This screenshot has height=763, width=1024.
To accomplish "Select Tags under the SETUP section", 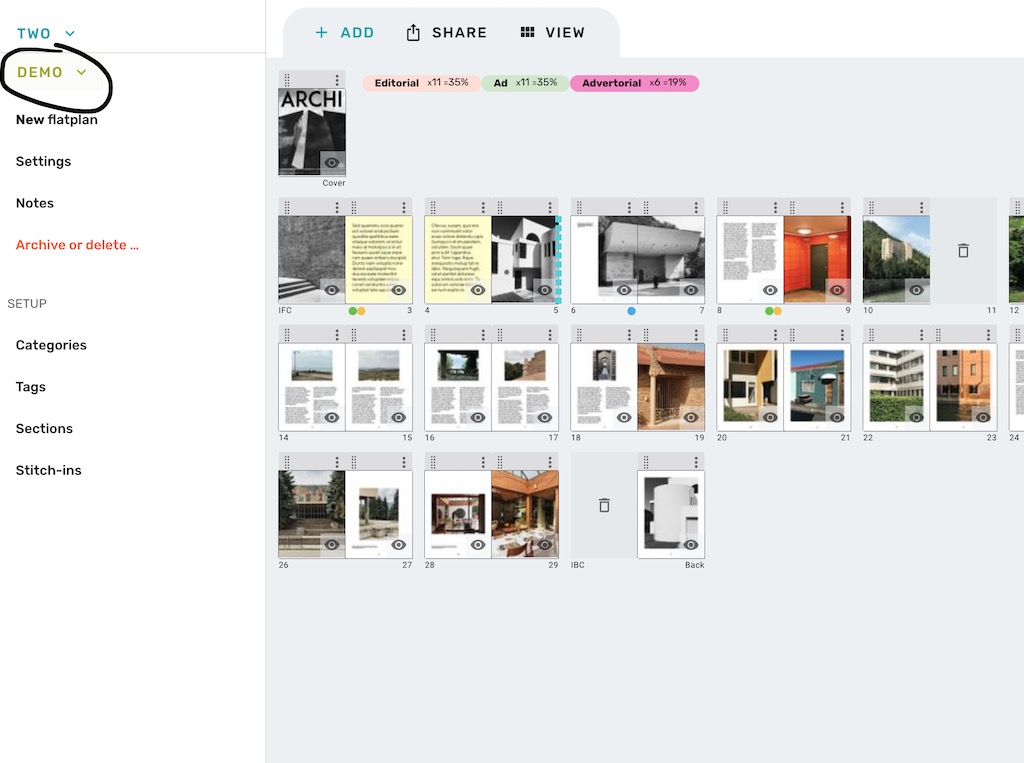I will click(30, 387).
